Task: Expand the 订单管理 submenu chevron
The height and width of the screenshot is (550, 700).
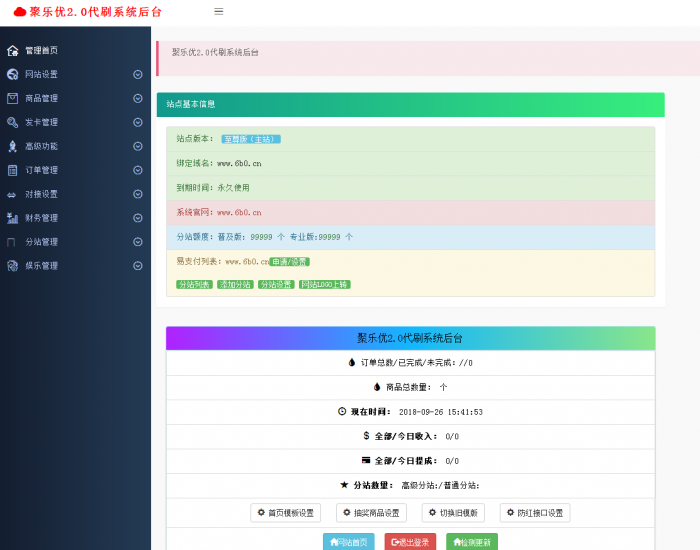Action: (138, 170)
